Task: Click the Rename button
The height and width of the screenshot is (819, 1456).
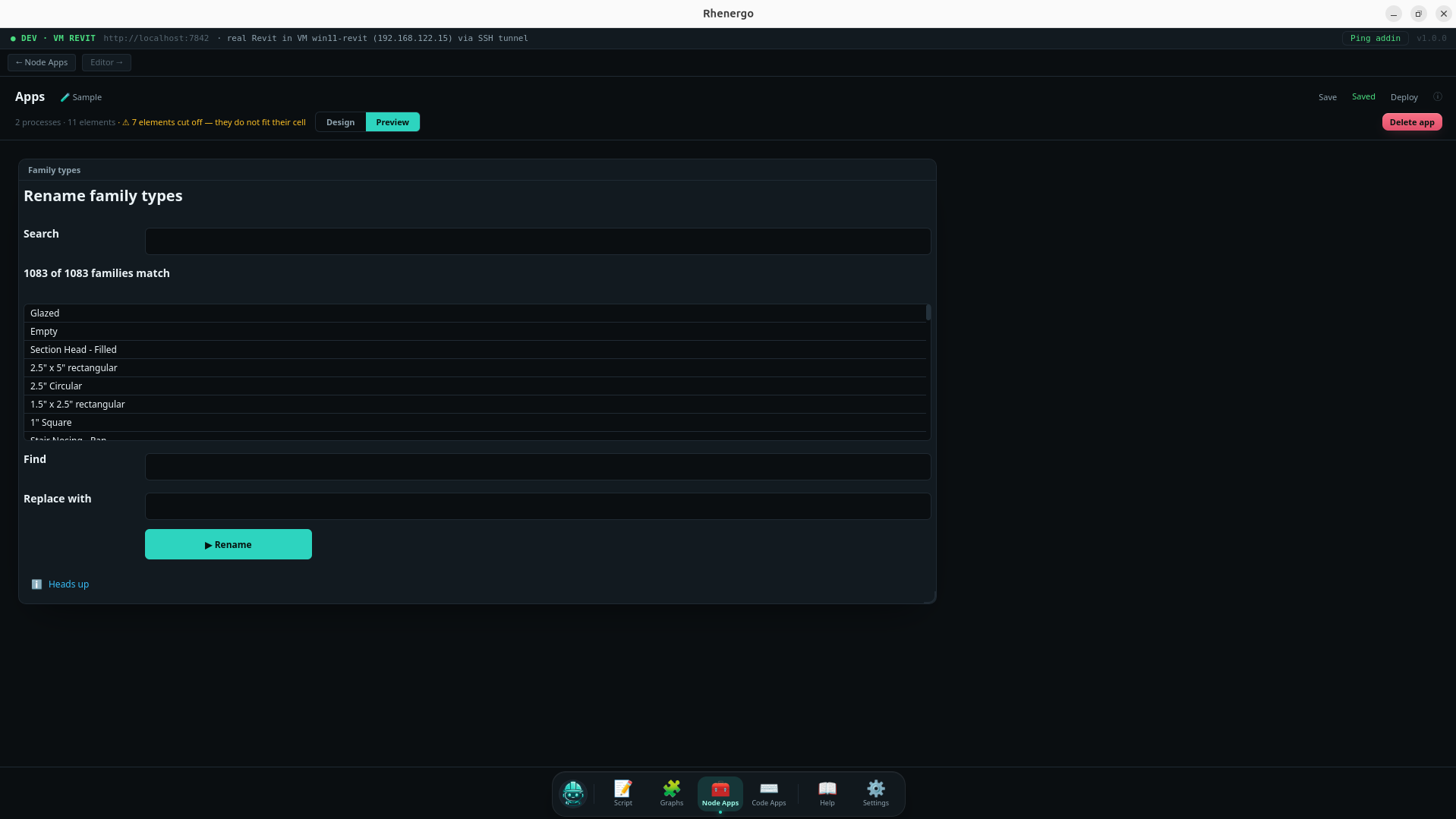Action: click(228, 544)
